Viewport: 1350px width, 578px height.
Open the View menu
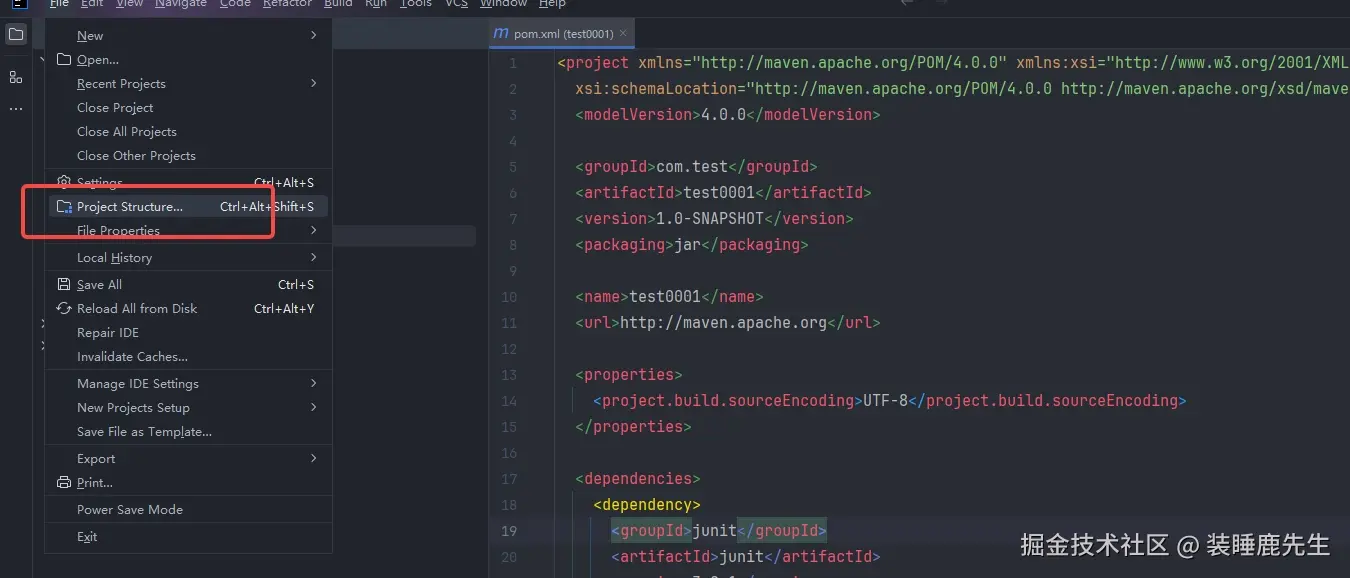129,4
